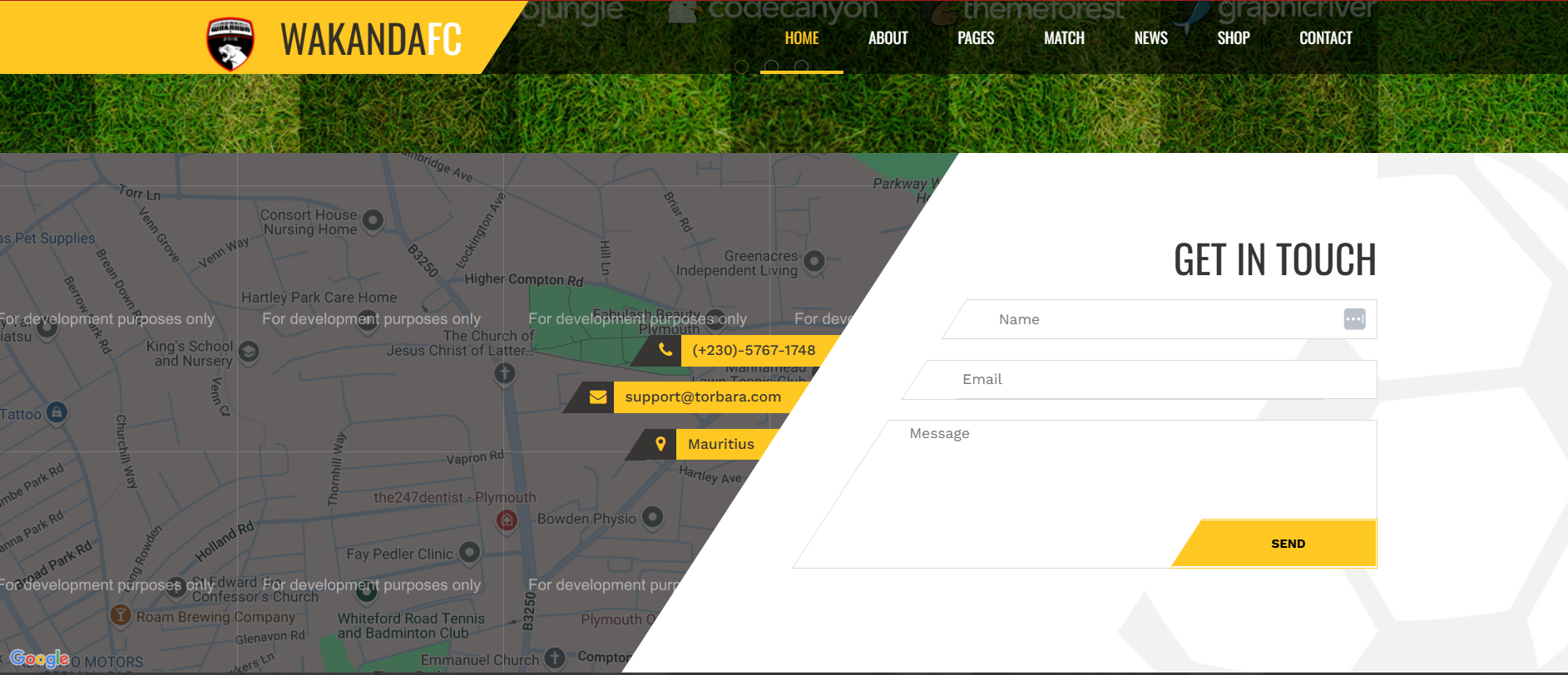Select the first carousel slide dot
The height and width of the screenshot is (675, 1568).
pyautogui.click(x=742, y=67)
